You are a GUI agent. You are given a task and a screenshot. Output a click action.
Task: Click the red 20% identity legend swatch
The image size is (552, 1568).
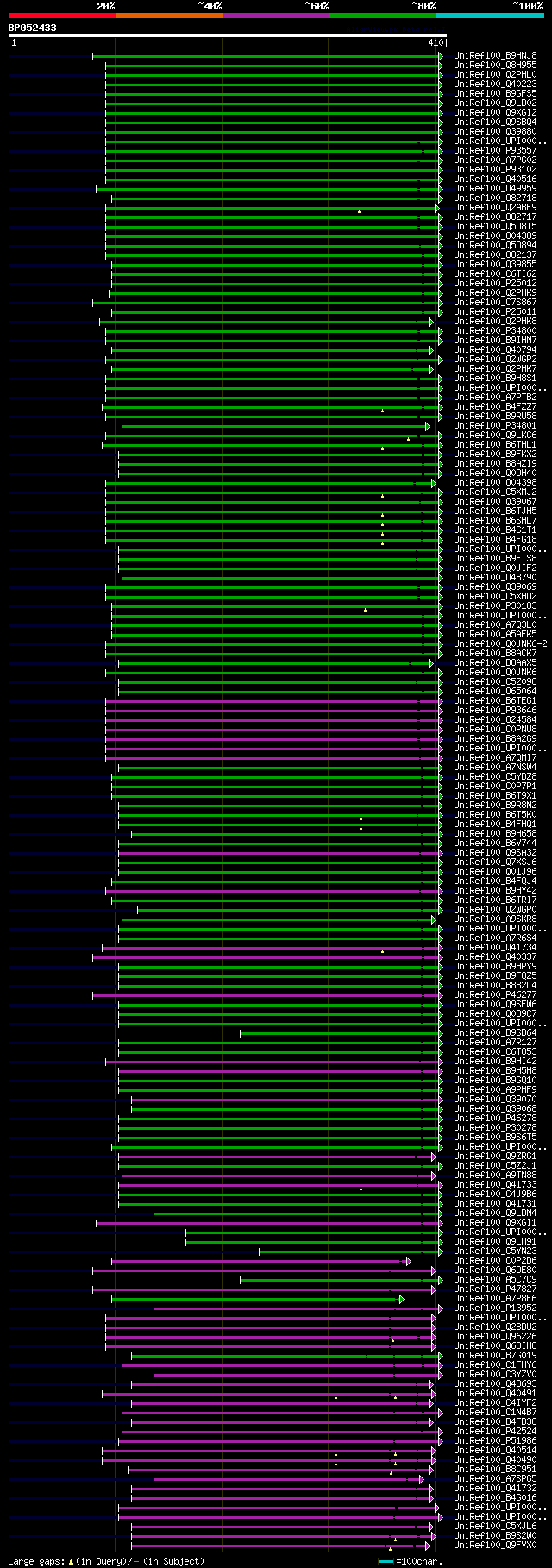[x=61, y=16]
